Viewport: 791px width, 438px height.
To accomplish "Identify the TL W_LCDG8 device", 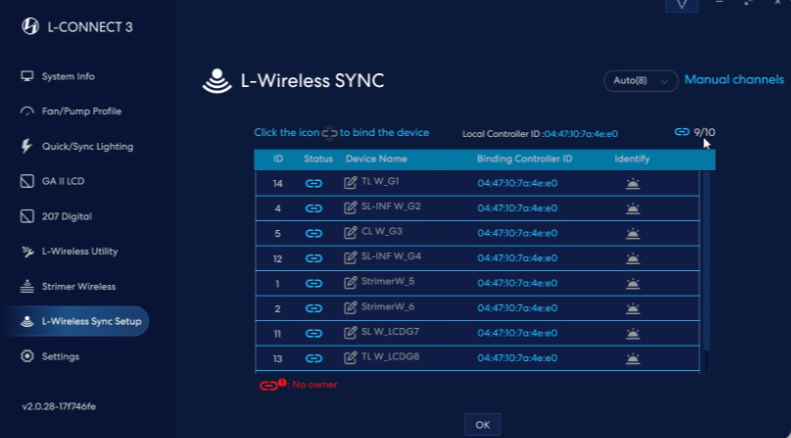I will 633,358.
